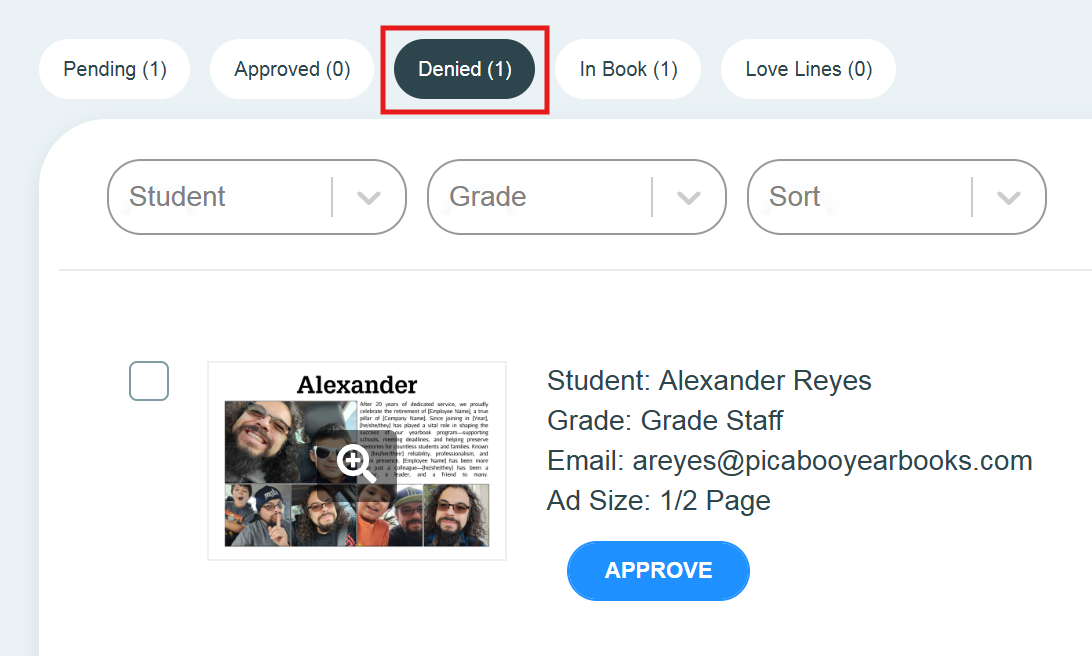Click the Student: Alexander Reyes text
Viewport: 1092px width, 656px height.
709,381
